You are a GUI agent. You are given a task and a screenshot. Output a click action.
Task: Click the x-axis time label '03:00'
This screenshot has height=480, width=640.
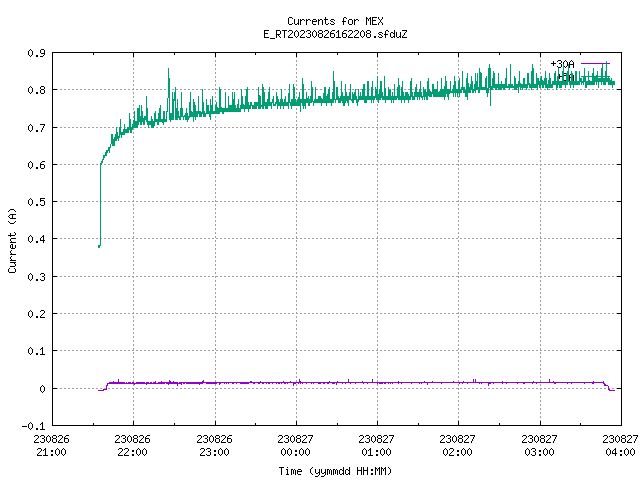pyautogui.click(x=539, y=452)
